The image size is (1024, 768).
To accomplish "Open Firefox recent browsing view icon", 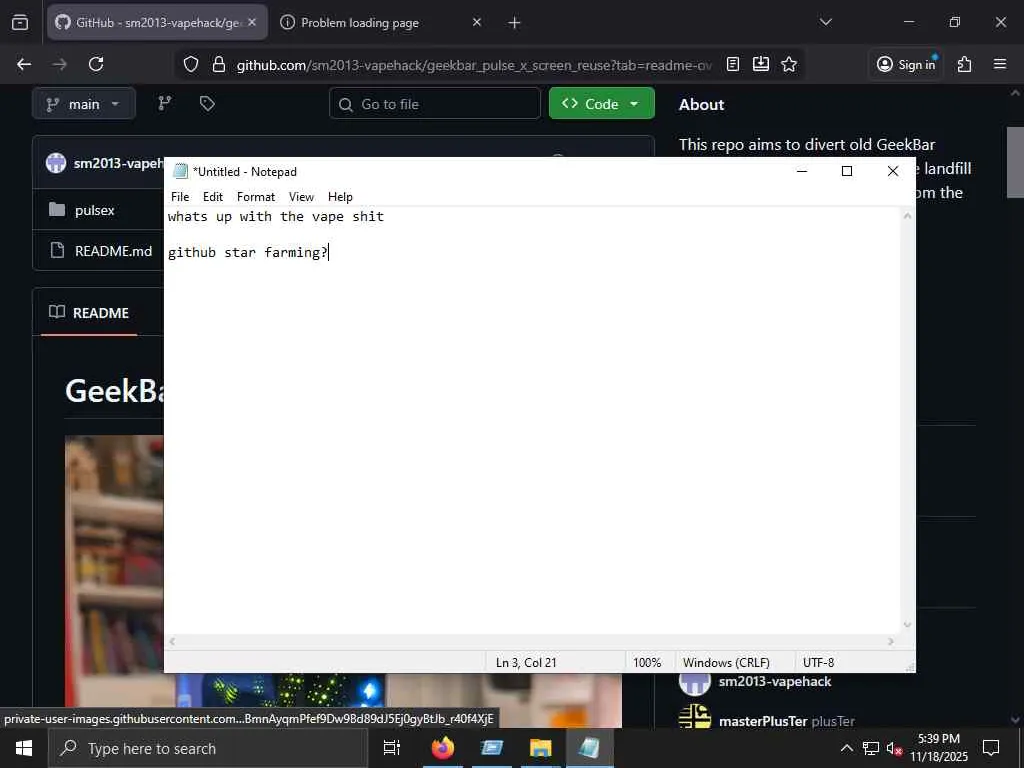I will [20, 23].
